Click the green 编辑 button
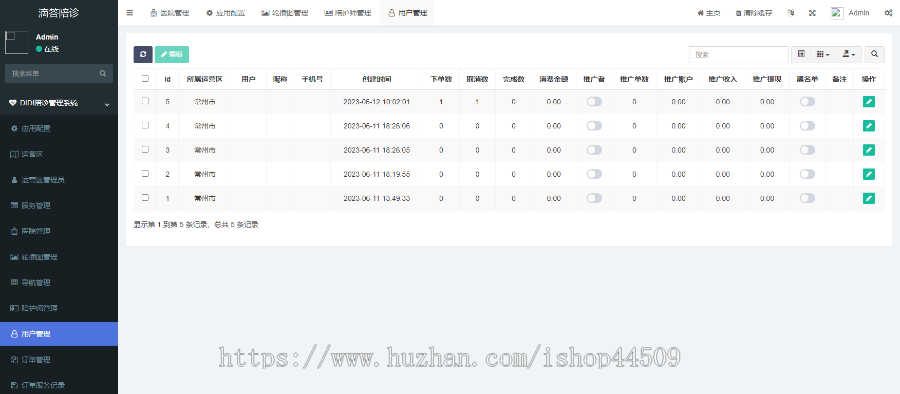This screenshot has height=394, width=900. click(x=172, y=54)
